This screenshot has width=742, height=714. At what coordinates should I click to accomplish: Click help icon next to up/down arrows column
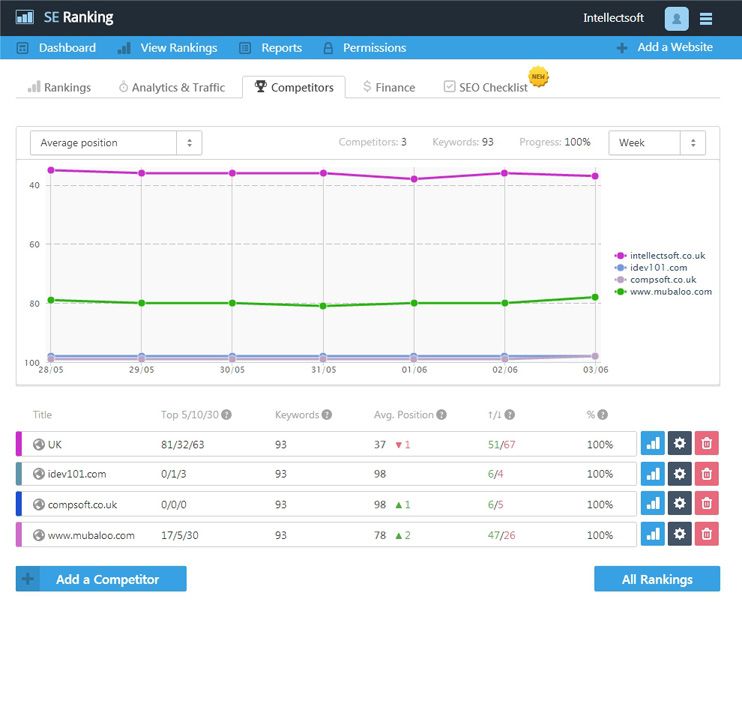point(509,414)
